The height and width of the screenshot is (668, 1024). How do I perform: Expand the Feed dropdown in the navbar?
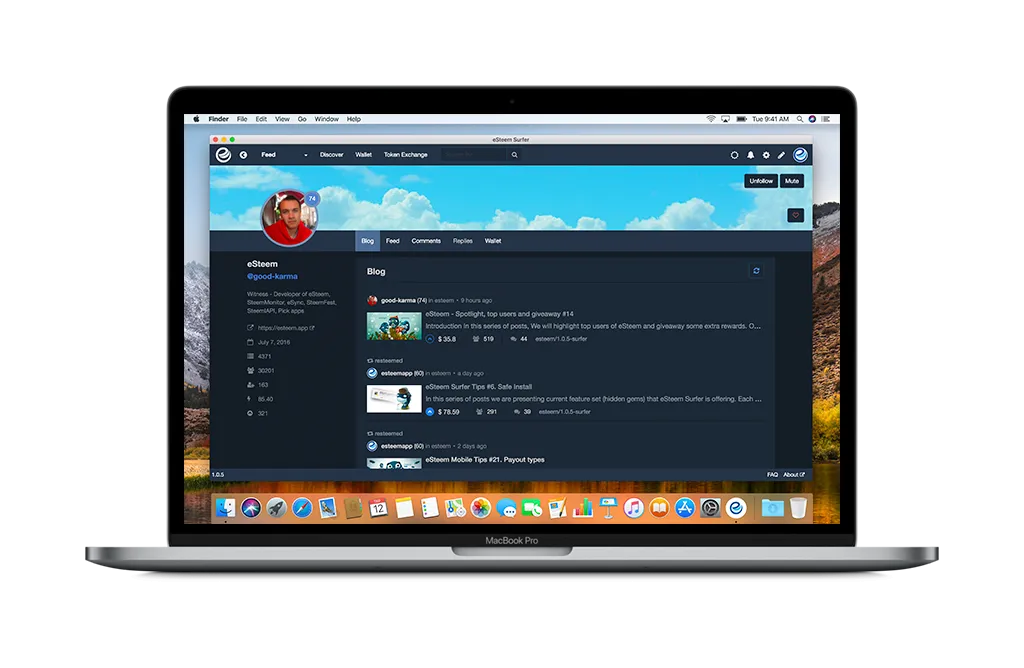click(284, 155)
